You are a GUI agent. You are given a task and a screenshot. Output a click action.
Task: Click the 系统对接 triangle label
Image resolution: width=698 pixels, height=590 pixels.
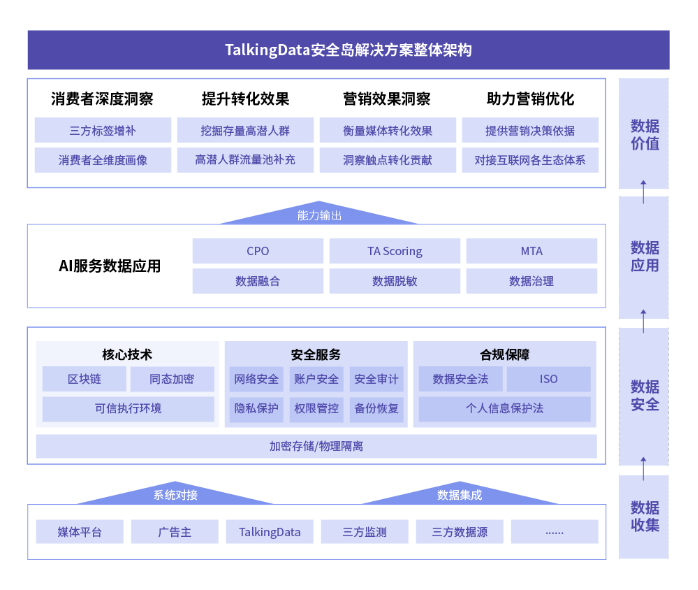coord(175,495)
